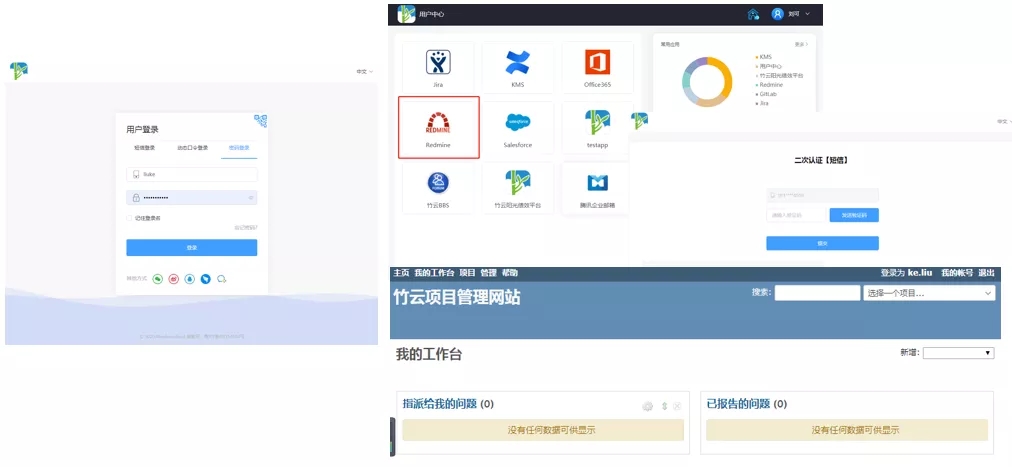Click the reorder arrows icon in 指派给我的问题

tap(664, 406)
